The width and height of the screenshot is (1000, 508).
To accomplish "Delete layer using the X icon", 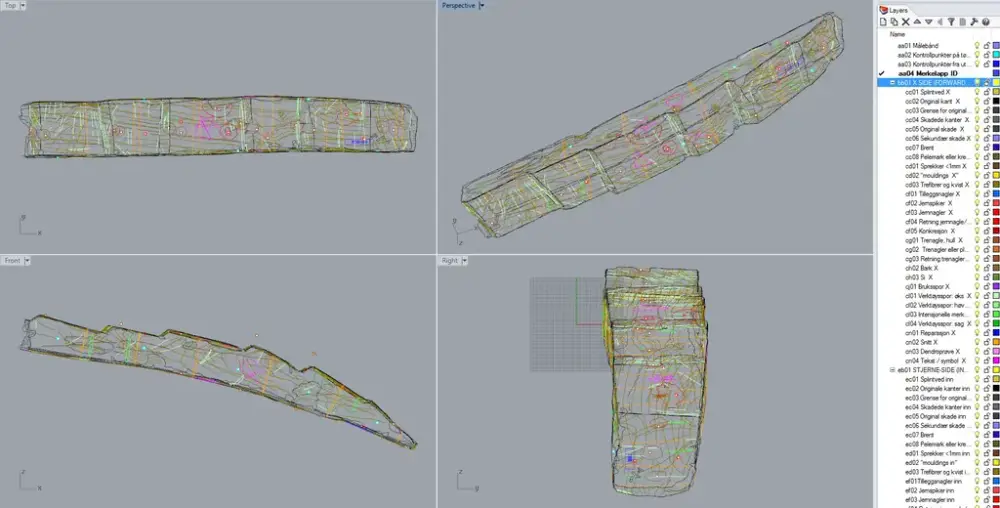I will (x=906, y=21).
